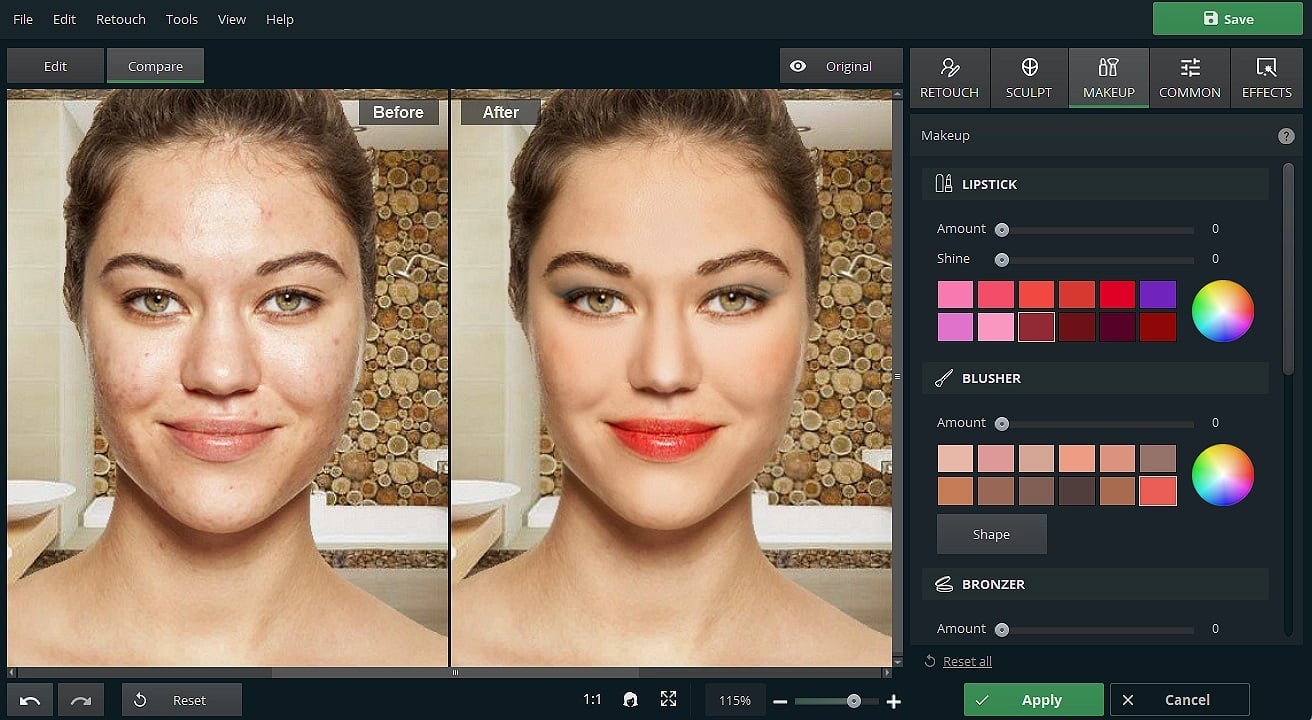Select the light peach blusher swatch
The image size is (1312, 720).
[955, 458]
